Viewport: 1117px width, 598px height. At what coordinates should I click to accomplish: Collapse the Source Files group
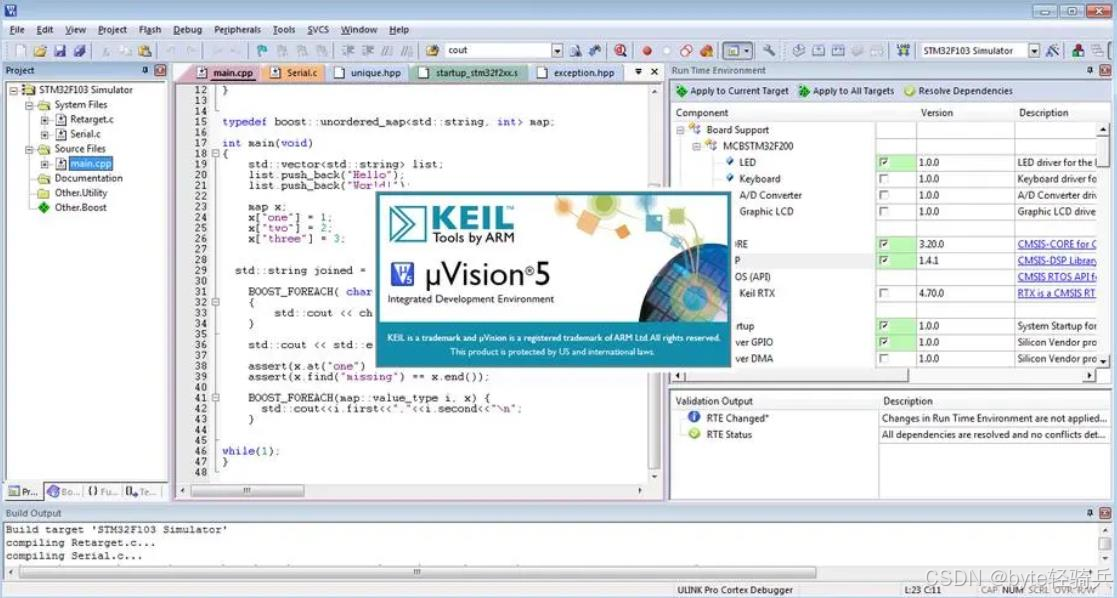(29, 150)
